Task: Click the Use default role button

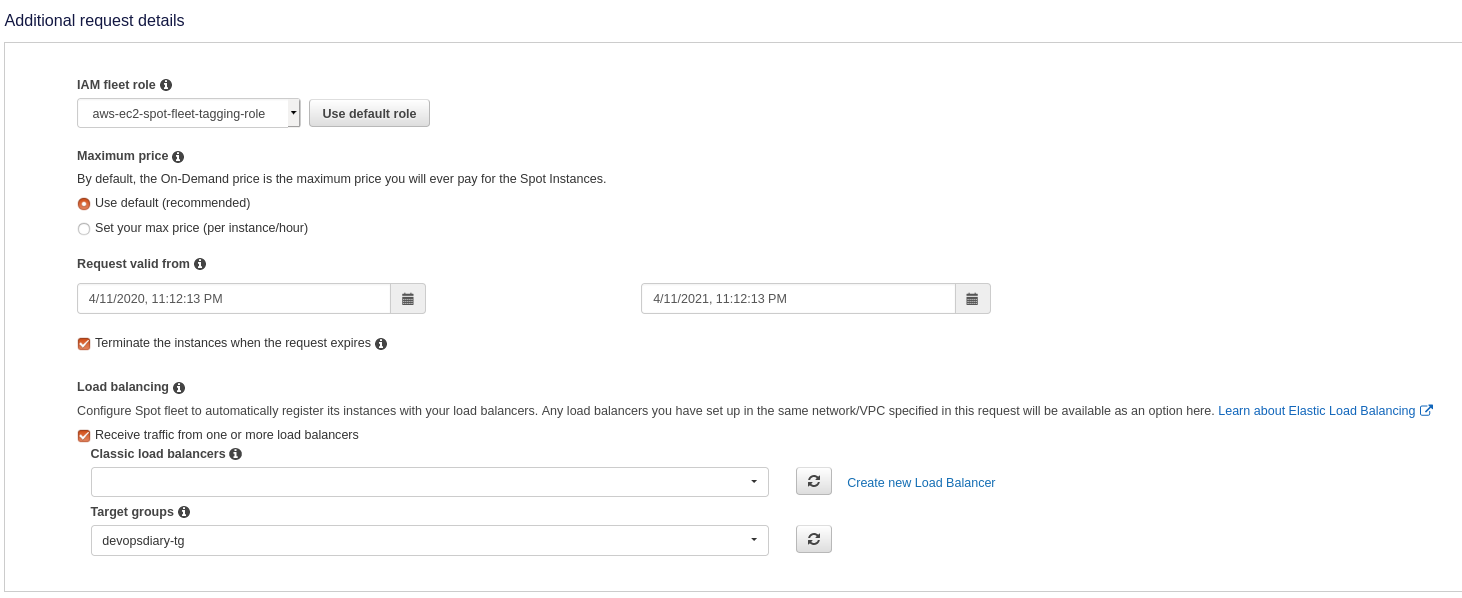Action: point(369,114)
